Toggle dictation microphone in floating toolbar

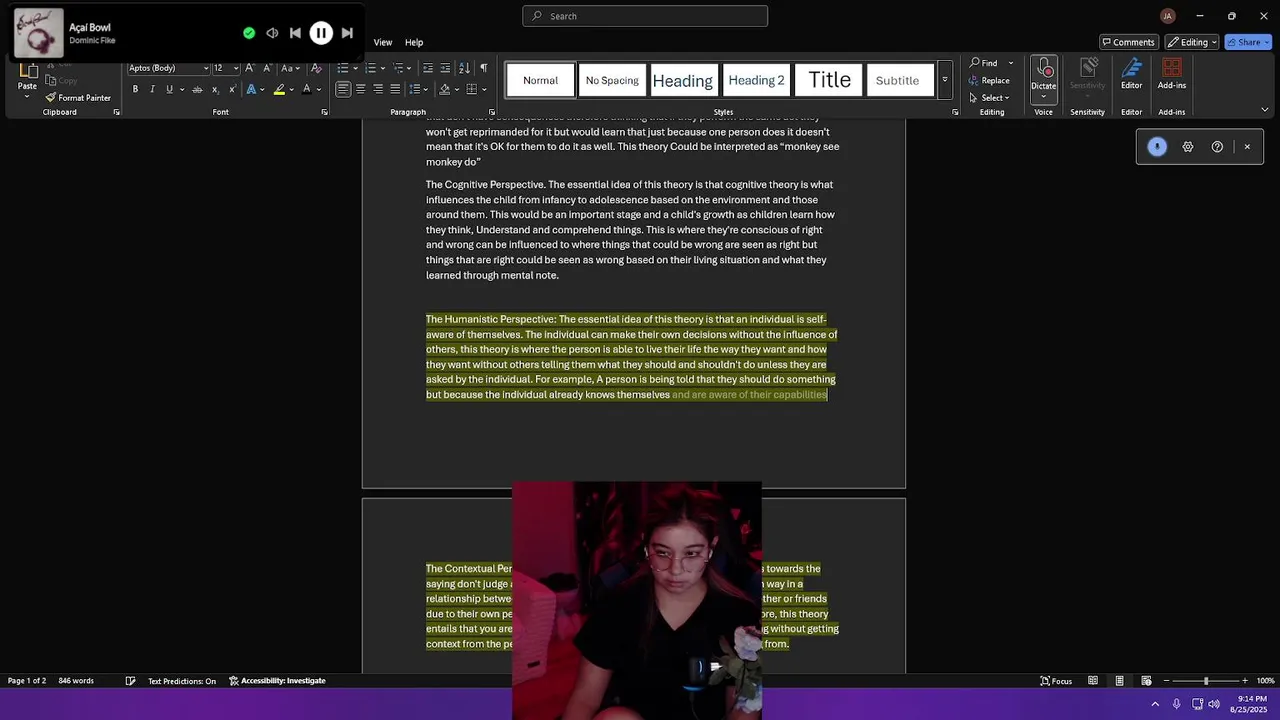[x=1157, y=147]
